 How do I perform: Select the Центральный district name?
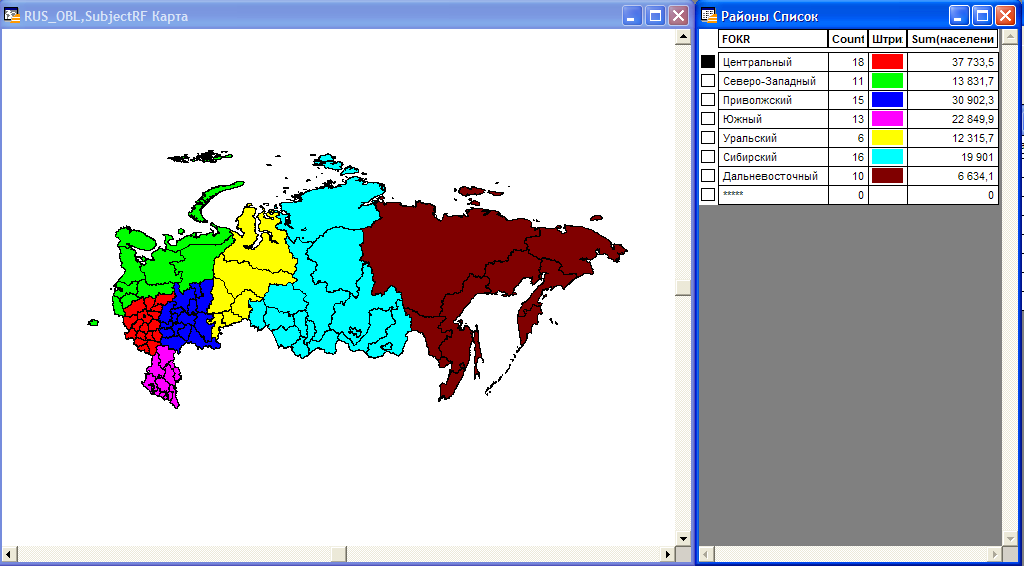tap(757, 63)
